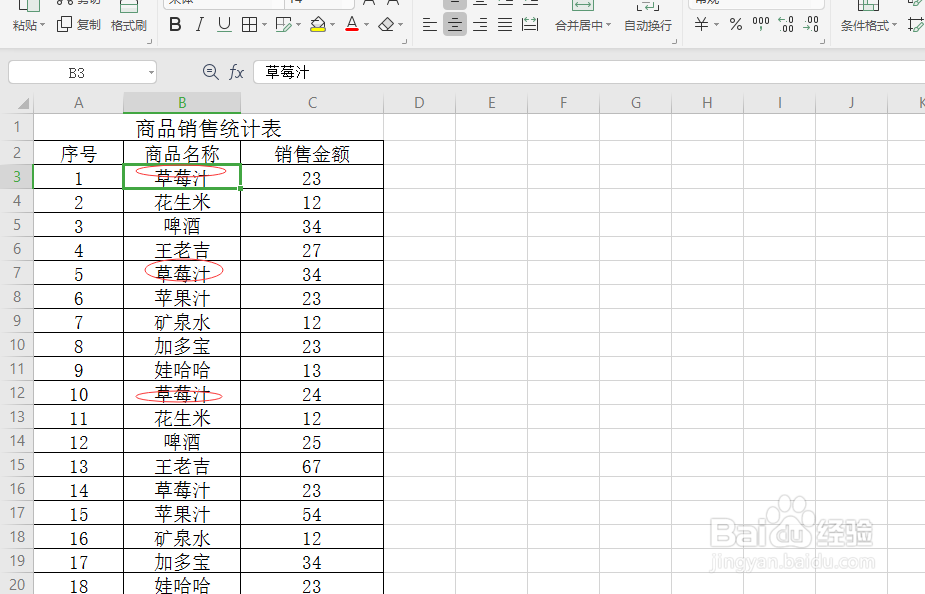Expand the fill color dropdown arrow
Screen dimensions: 925x594
[332, 25]
